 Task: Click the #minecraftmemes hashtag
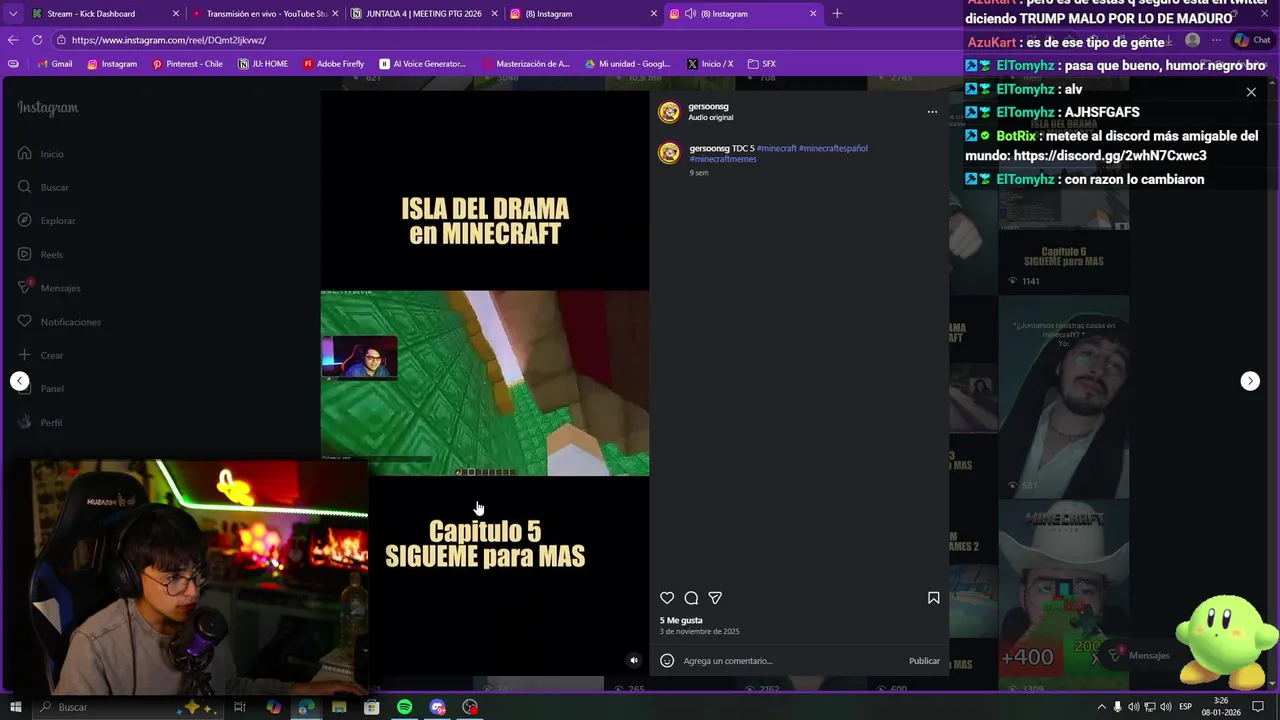tap(723, 159)
